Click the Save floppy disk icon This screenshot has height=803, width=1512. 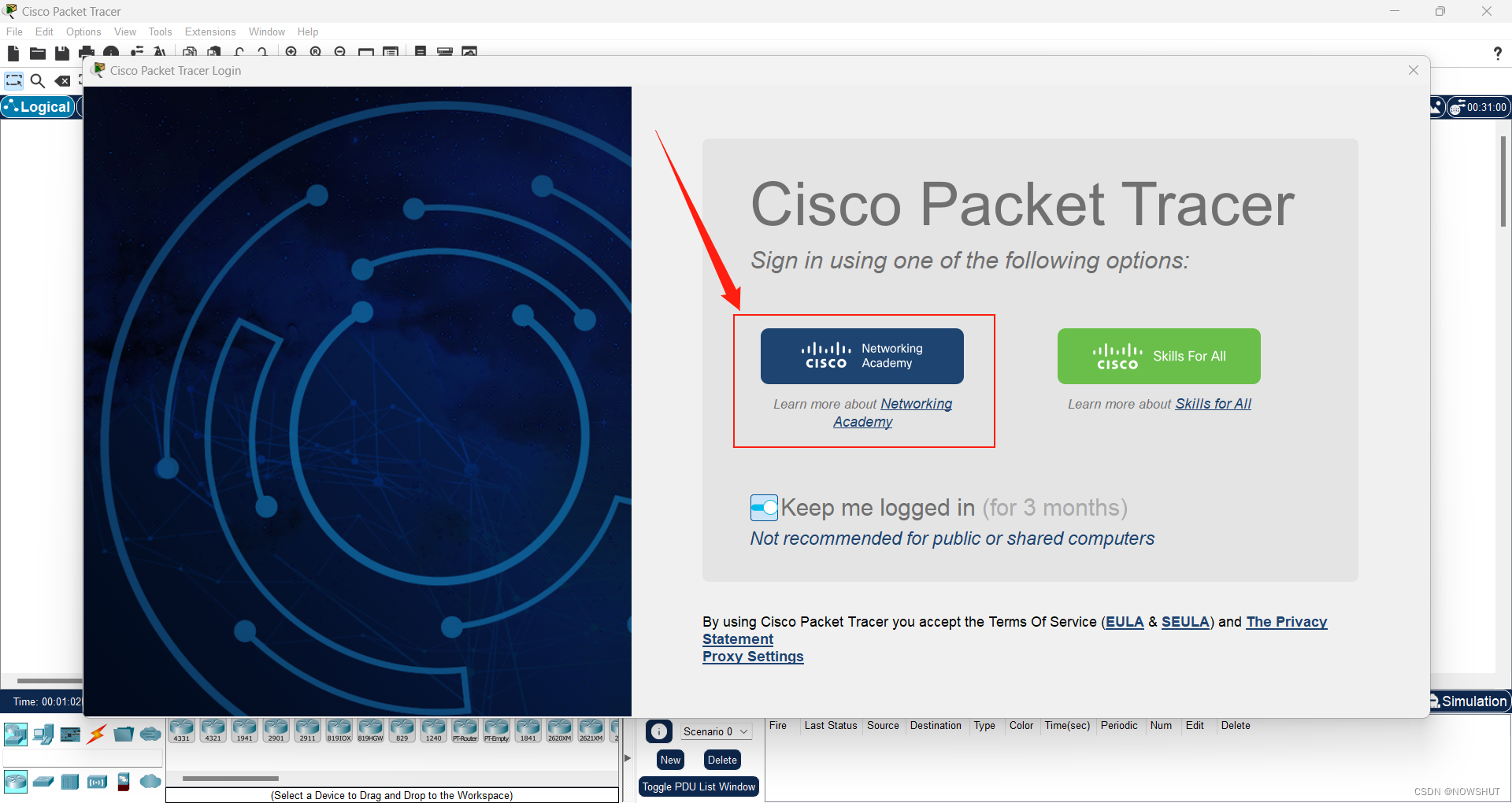tap(62, 53)
